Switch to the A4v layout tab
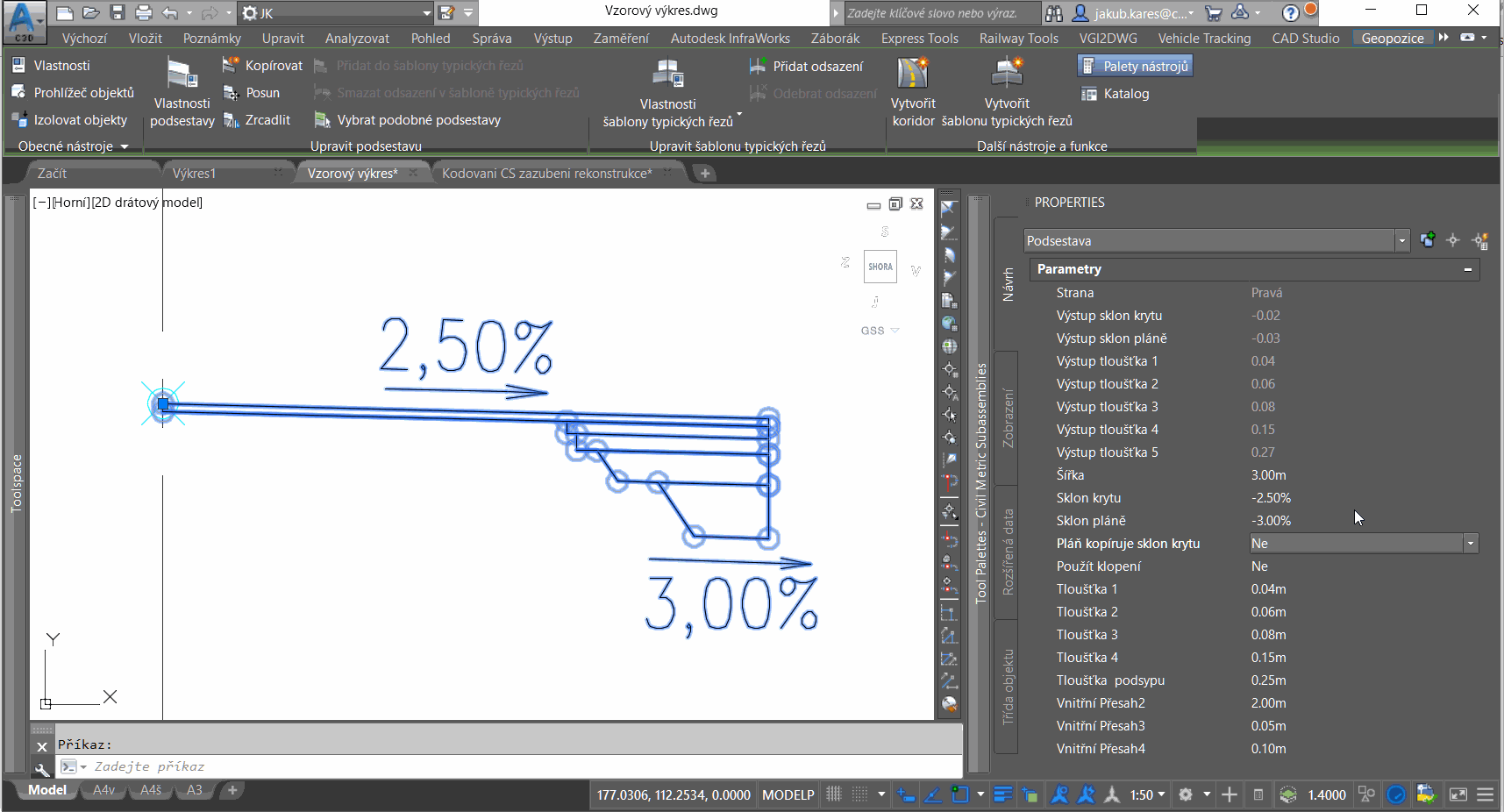1504x812 pixels. 104,790
